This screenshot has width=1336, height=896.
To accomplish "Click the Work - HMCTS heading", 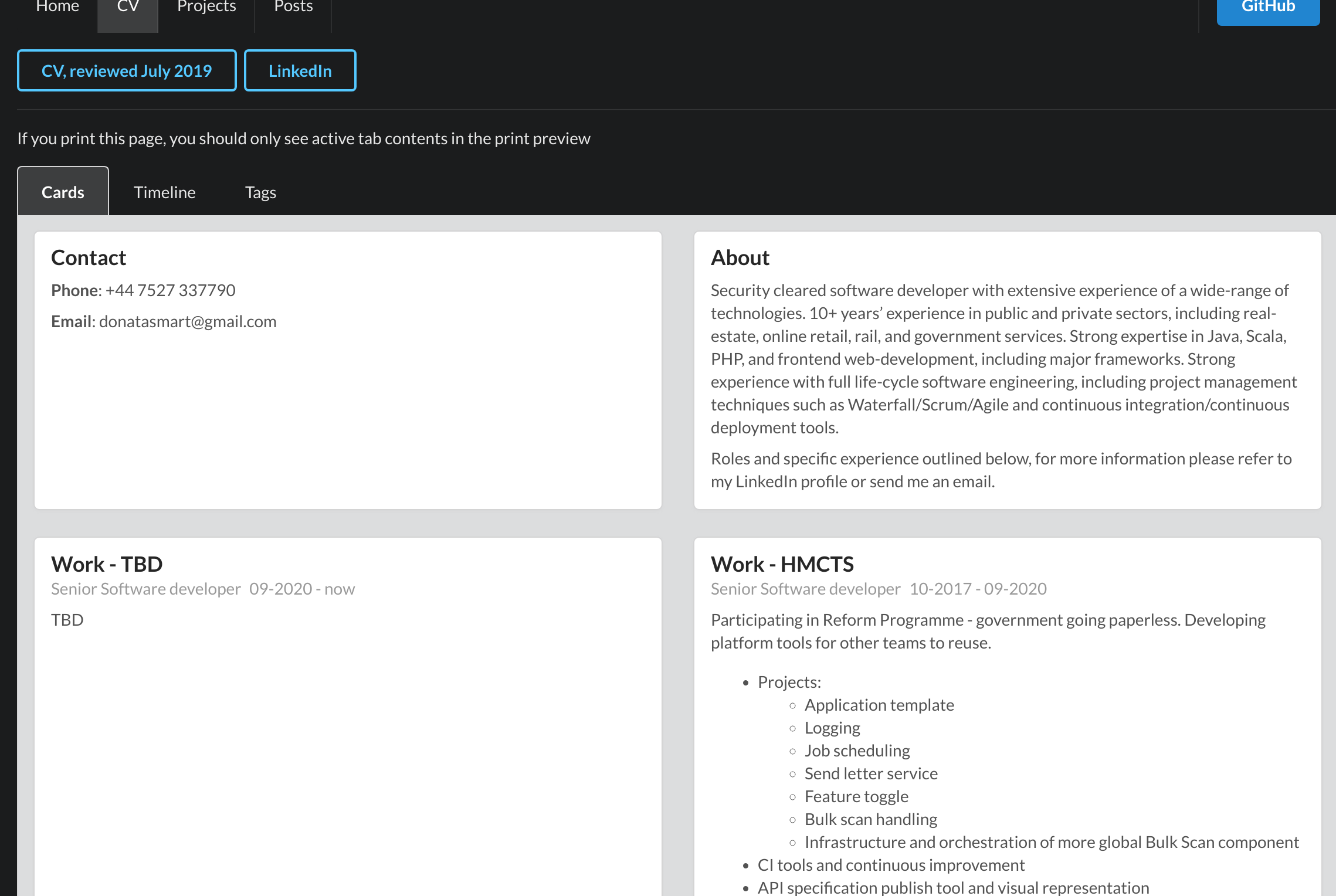I will tap(782, 564).
